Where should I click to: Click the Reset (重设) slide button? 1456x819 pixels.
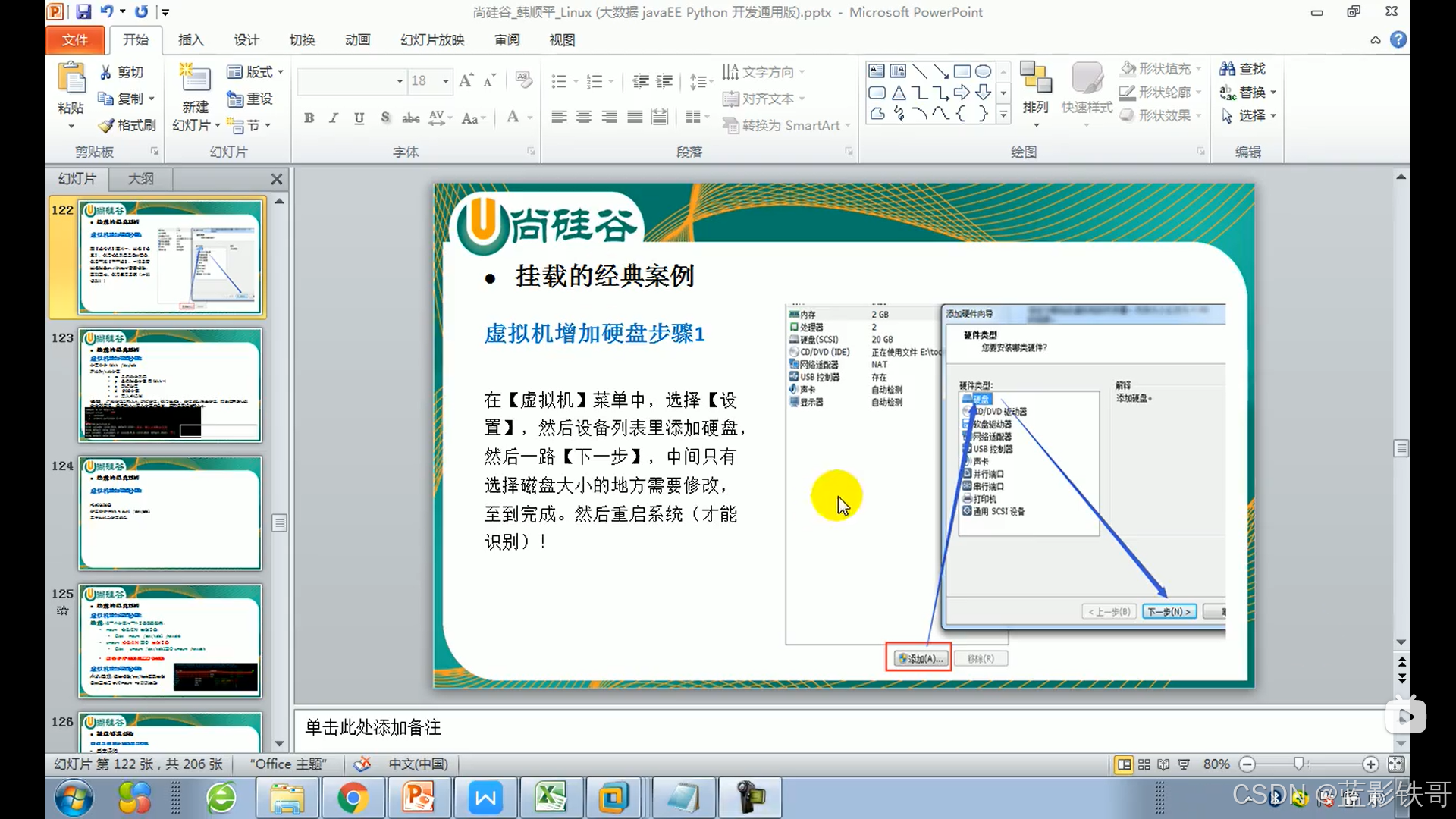click(250, 99)
